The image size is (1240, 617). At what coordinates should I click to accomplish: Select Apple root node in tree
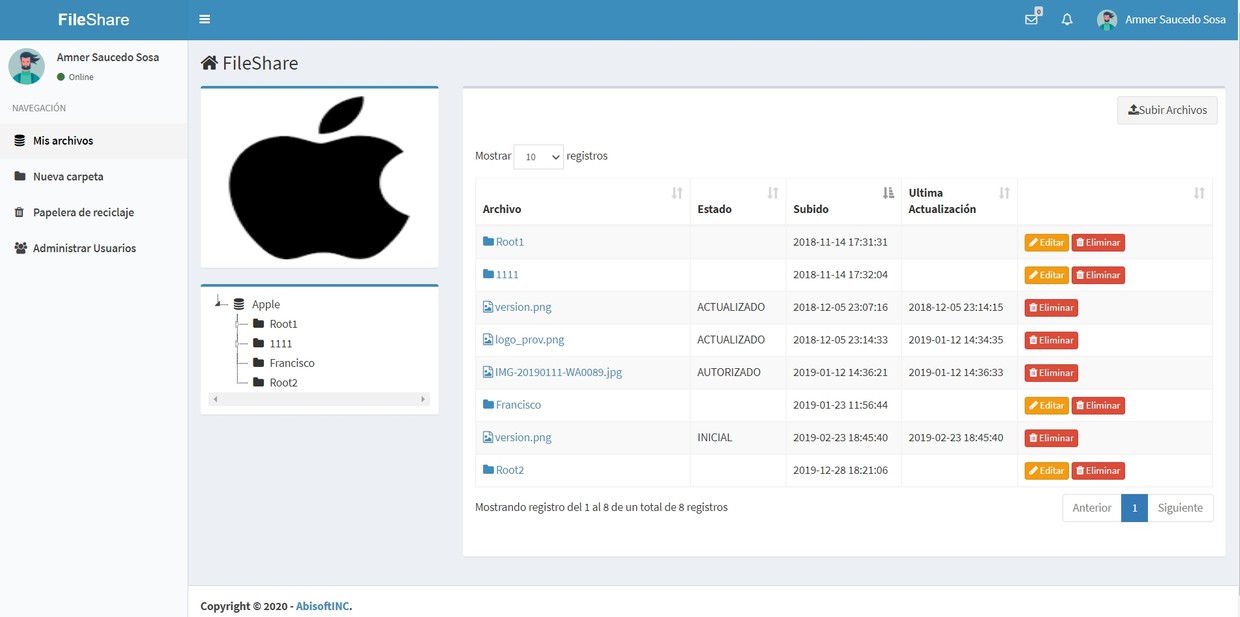(x=266, y=304)
